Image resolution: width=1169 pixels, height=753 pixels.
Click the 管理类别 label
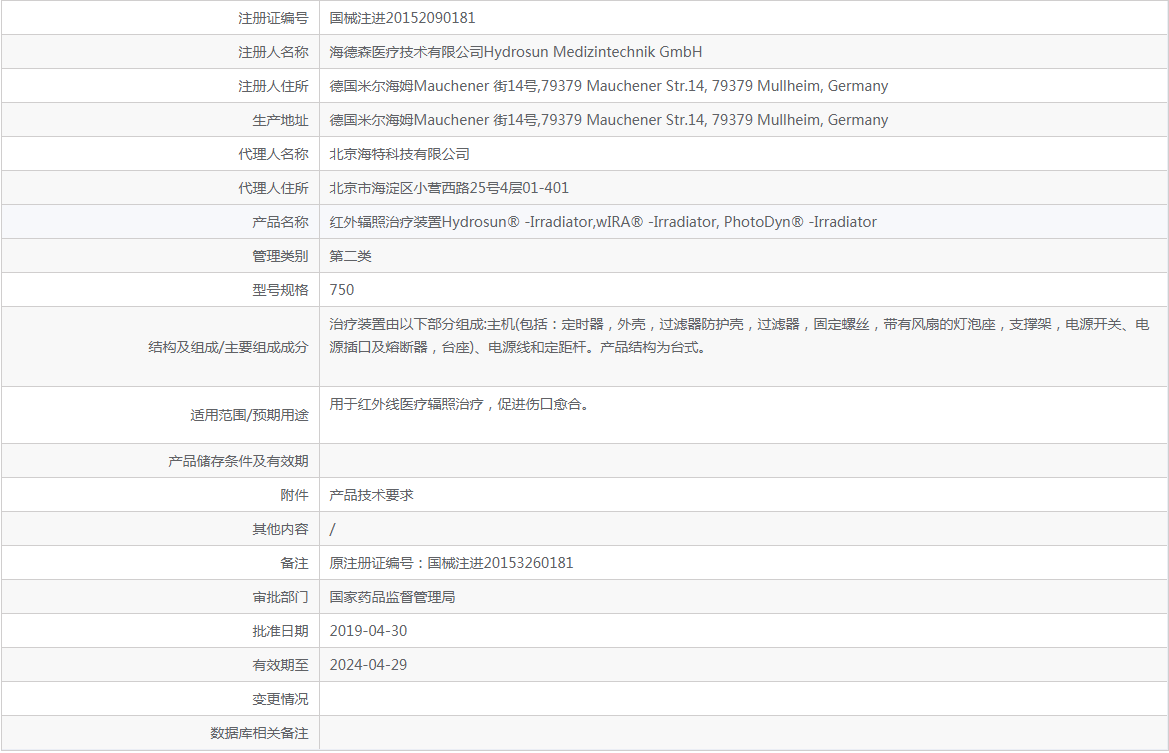click(x=280, y=256)
